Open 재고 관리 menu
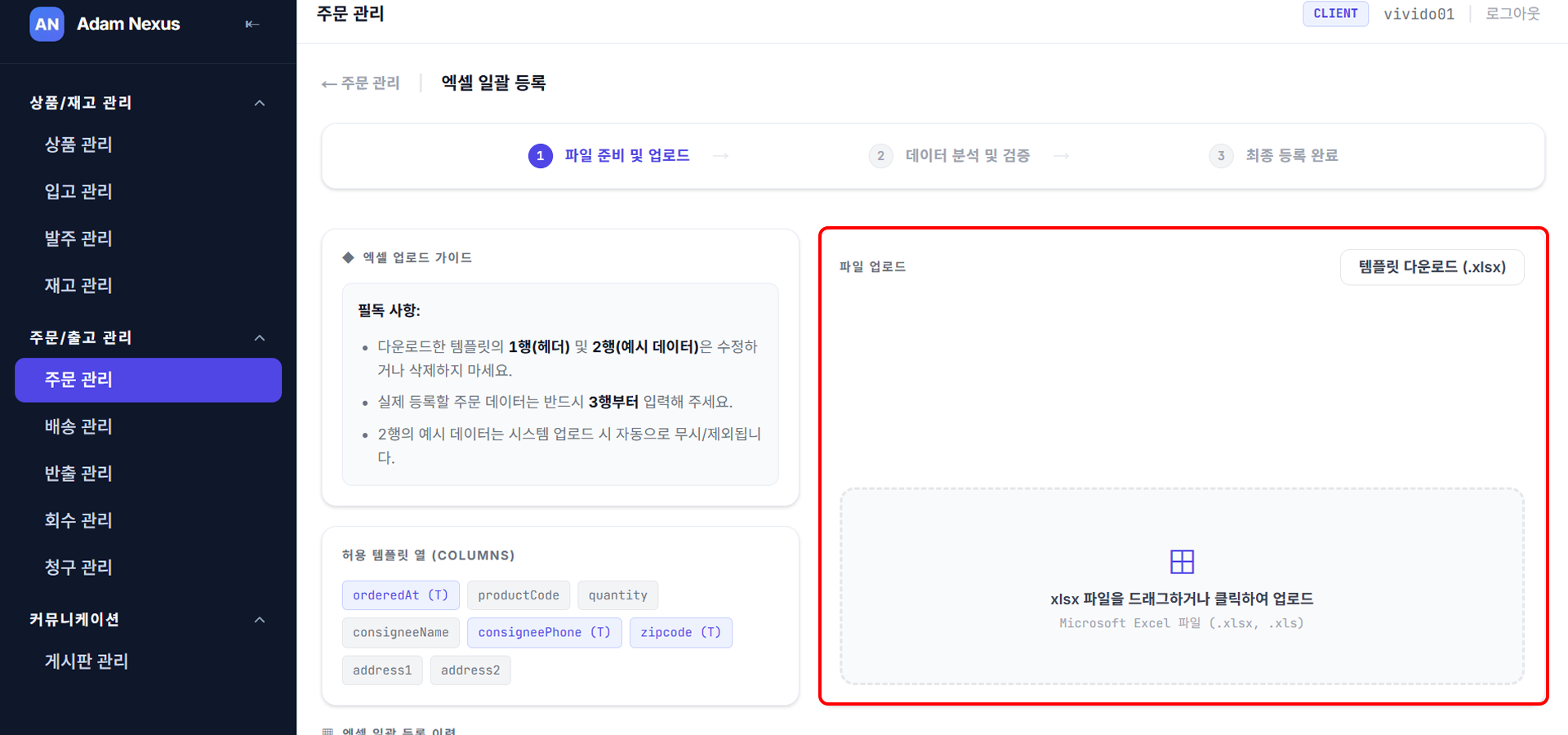Image resolution: width=1568 pixels, height=735 pixels. [x=148, y=285]
